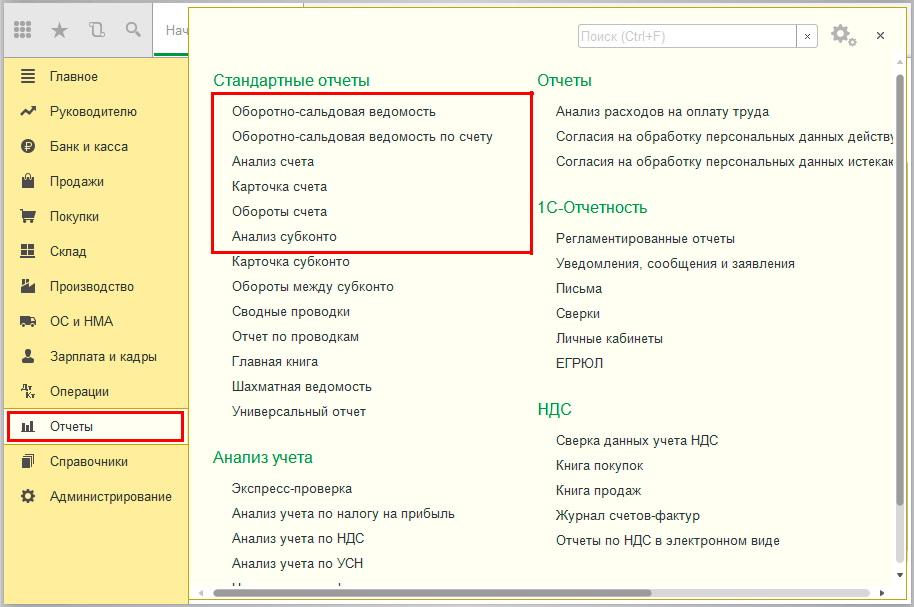Image resolution: width=914 pixels, height=607 pixels.
Task: Open Анализ учета по УСН
Action: pos(297,564)
